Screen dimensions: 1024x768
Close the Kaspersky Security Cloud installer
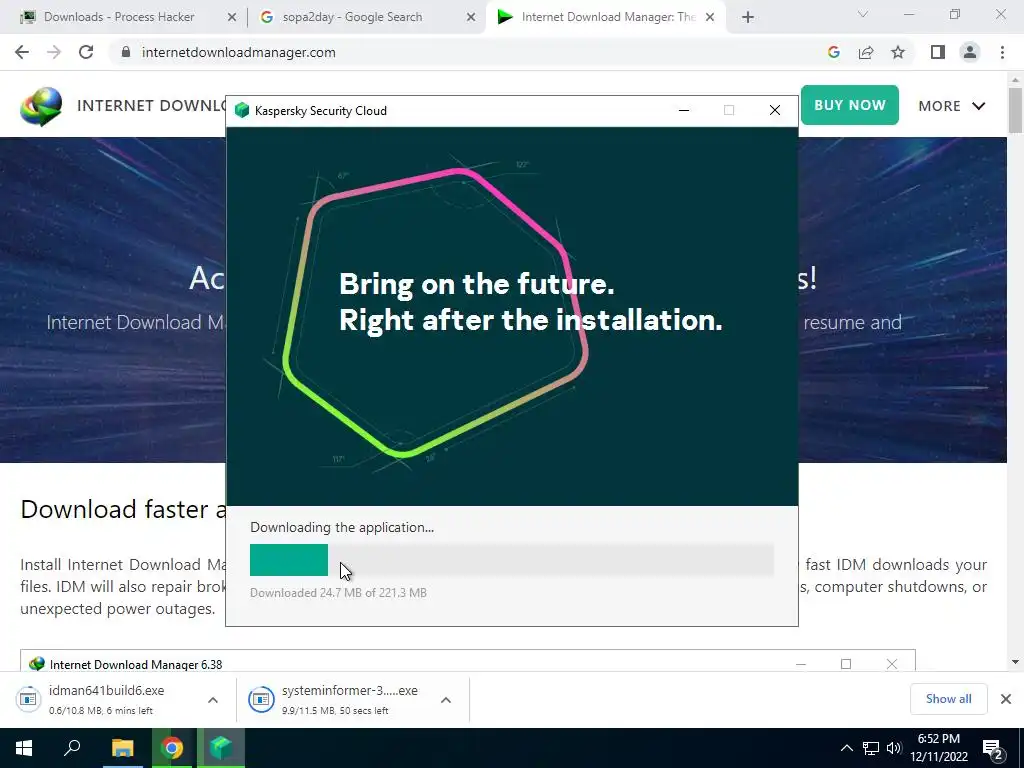[775, 110]
